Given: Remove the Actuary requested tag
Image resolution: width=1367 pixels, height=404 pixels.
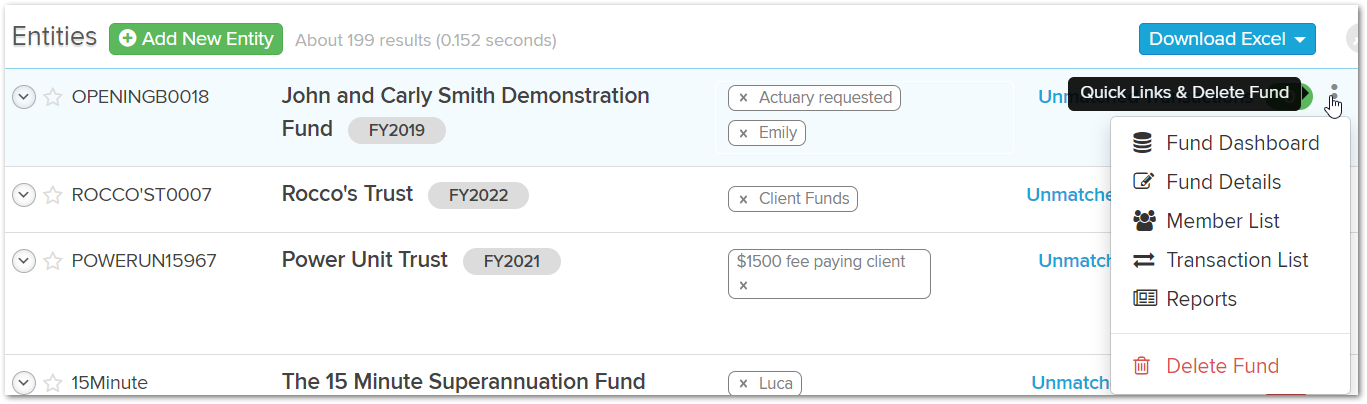Looking at the screenshot, I should (743, 98).
